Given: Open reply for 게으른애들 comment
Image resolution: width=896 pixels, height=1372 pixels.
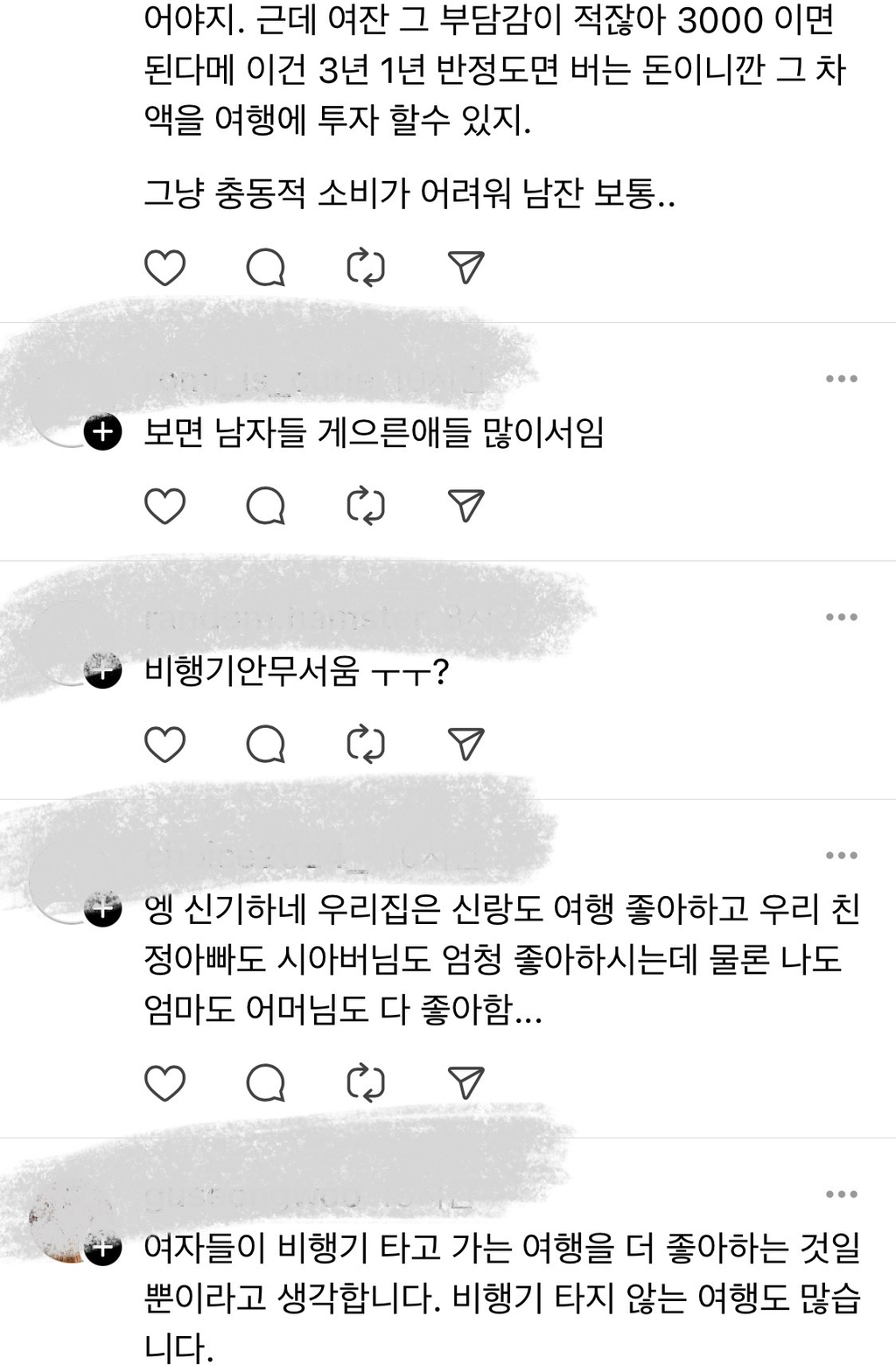Looking at the screenshot, I should 266,506.
